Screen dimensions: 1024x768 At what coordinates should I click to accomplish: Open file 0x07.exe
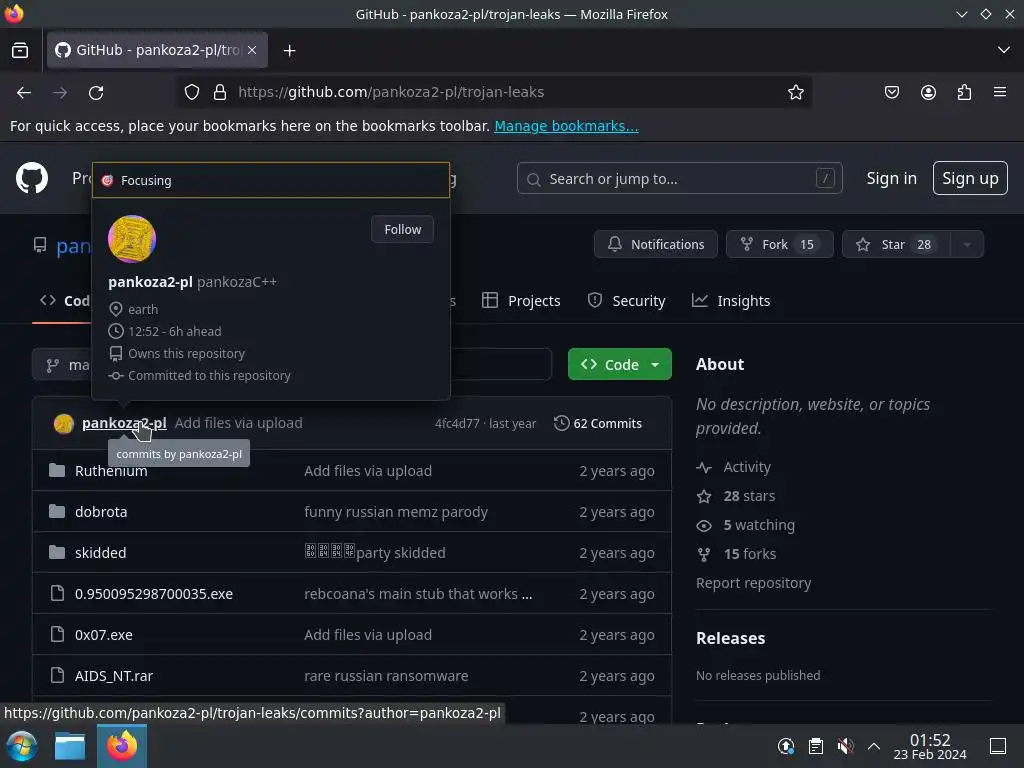click(104, 635)
